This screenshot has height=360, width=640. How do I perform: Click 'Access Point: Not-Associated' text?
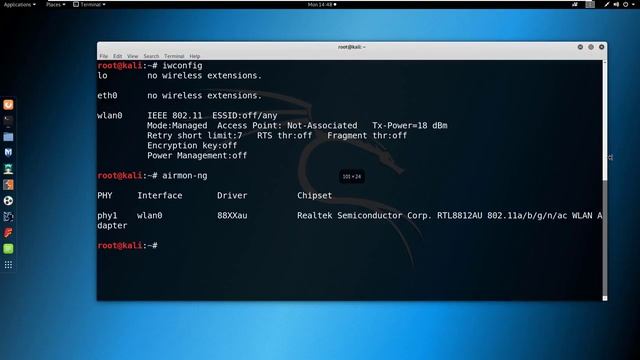pos(287,126)
